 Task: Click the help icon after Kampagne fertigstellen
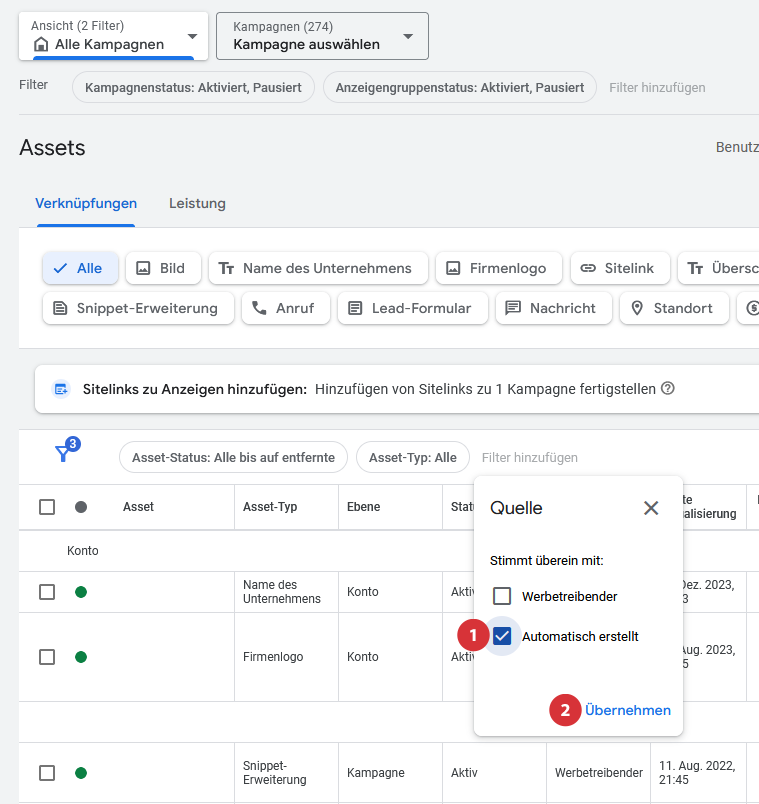point(667,389)
